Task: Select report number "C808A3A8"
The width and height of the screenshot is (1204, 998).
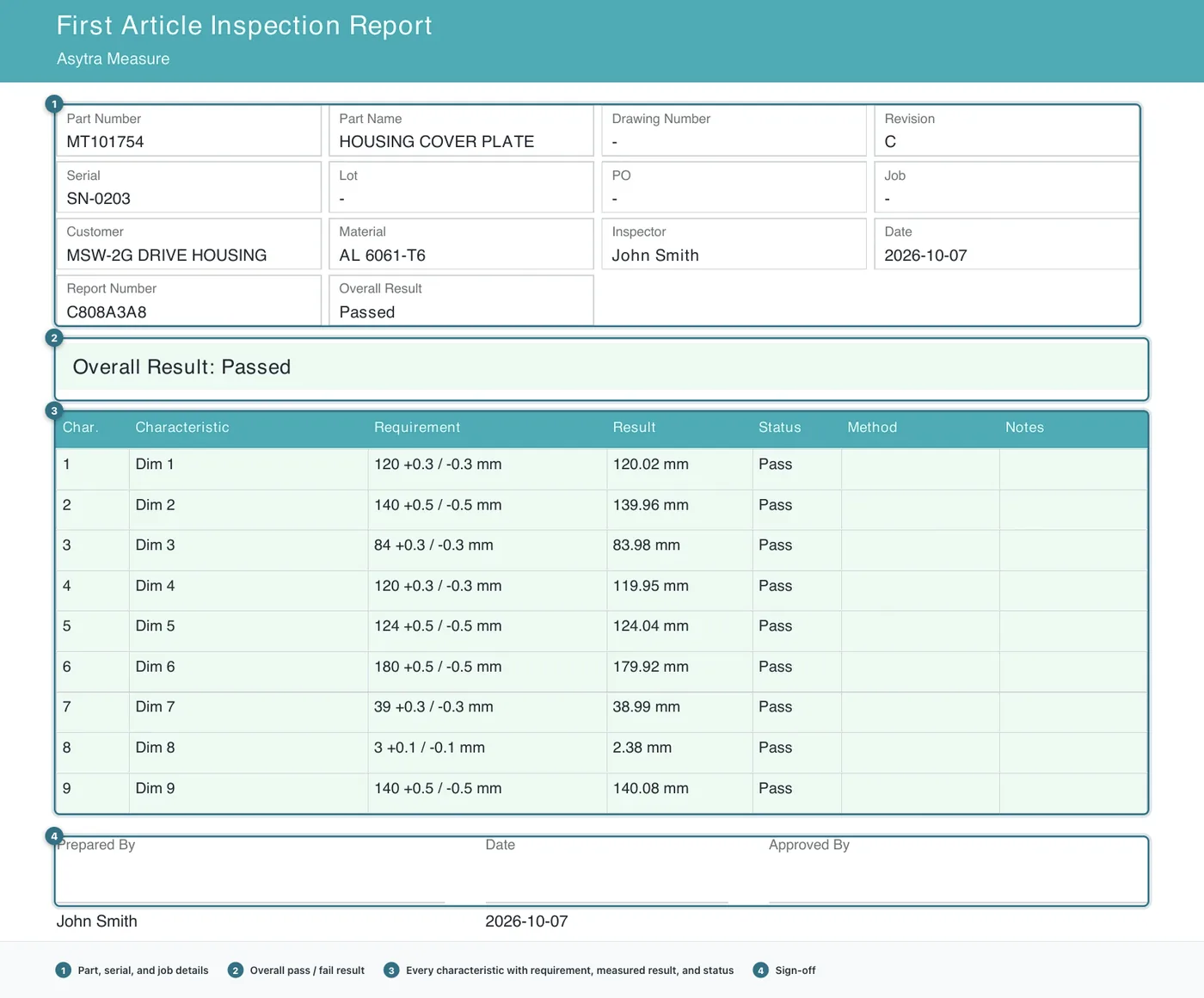Action: (x=107, y=312)
